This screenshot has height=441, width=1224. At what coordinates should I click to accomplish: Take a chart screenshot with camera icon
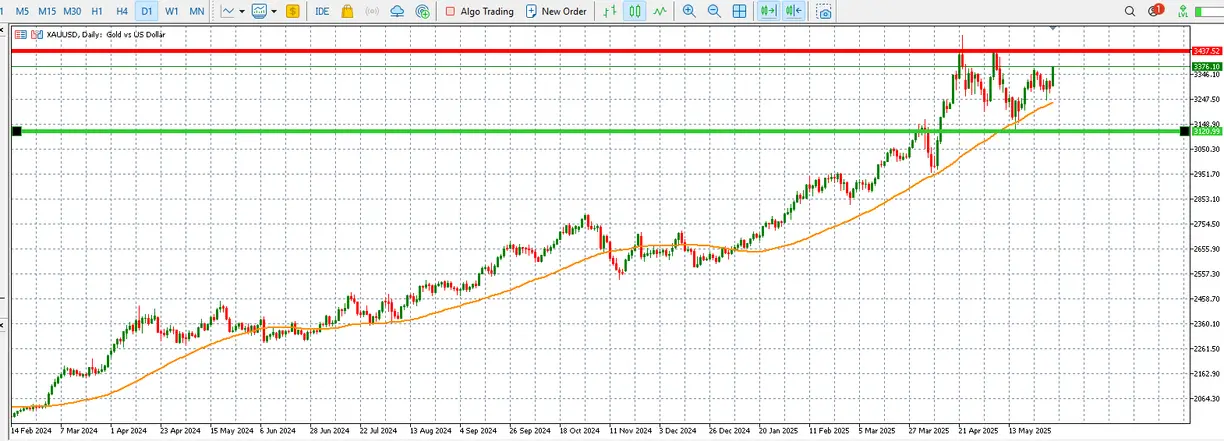pyautogui.click(x=824, y=12)
